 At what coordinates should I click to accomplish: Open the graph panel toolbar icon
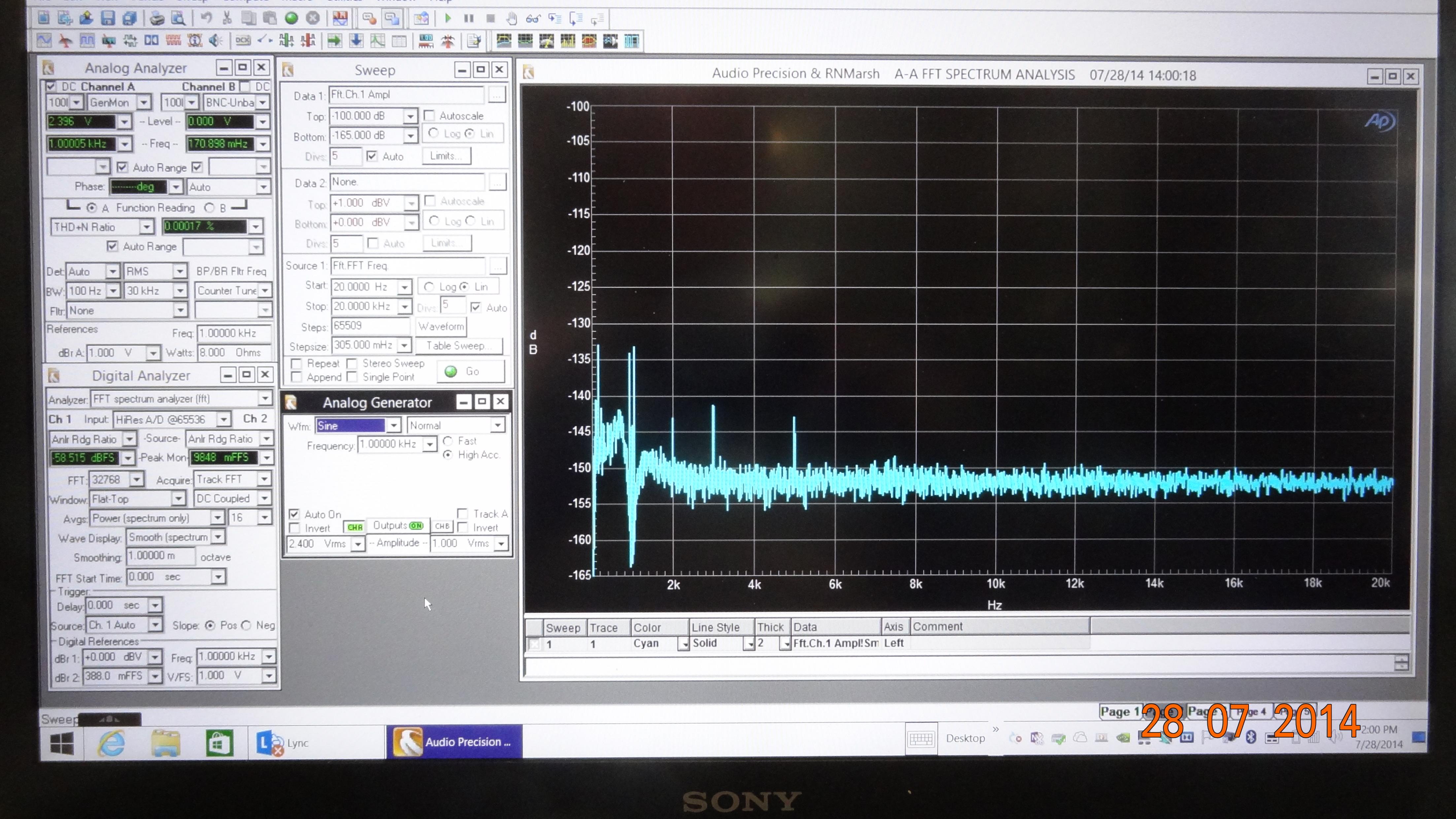(x=377, y=40)
